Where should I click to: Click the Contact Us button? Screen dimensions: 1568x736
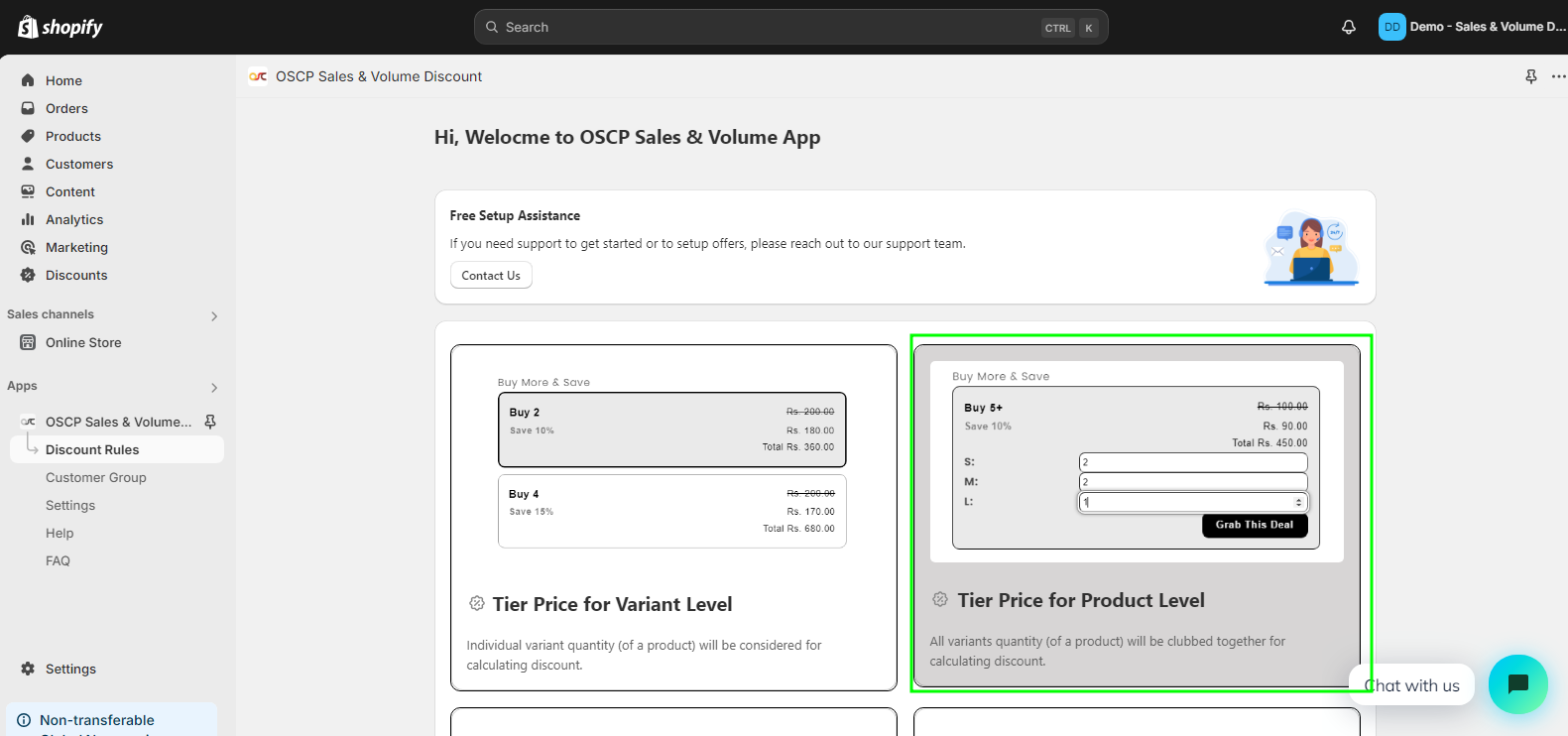coord(491,276)
